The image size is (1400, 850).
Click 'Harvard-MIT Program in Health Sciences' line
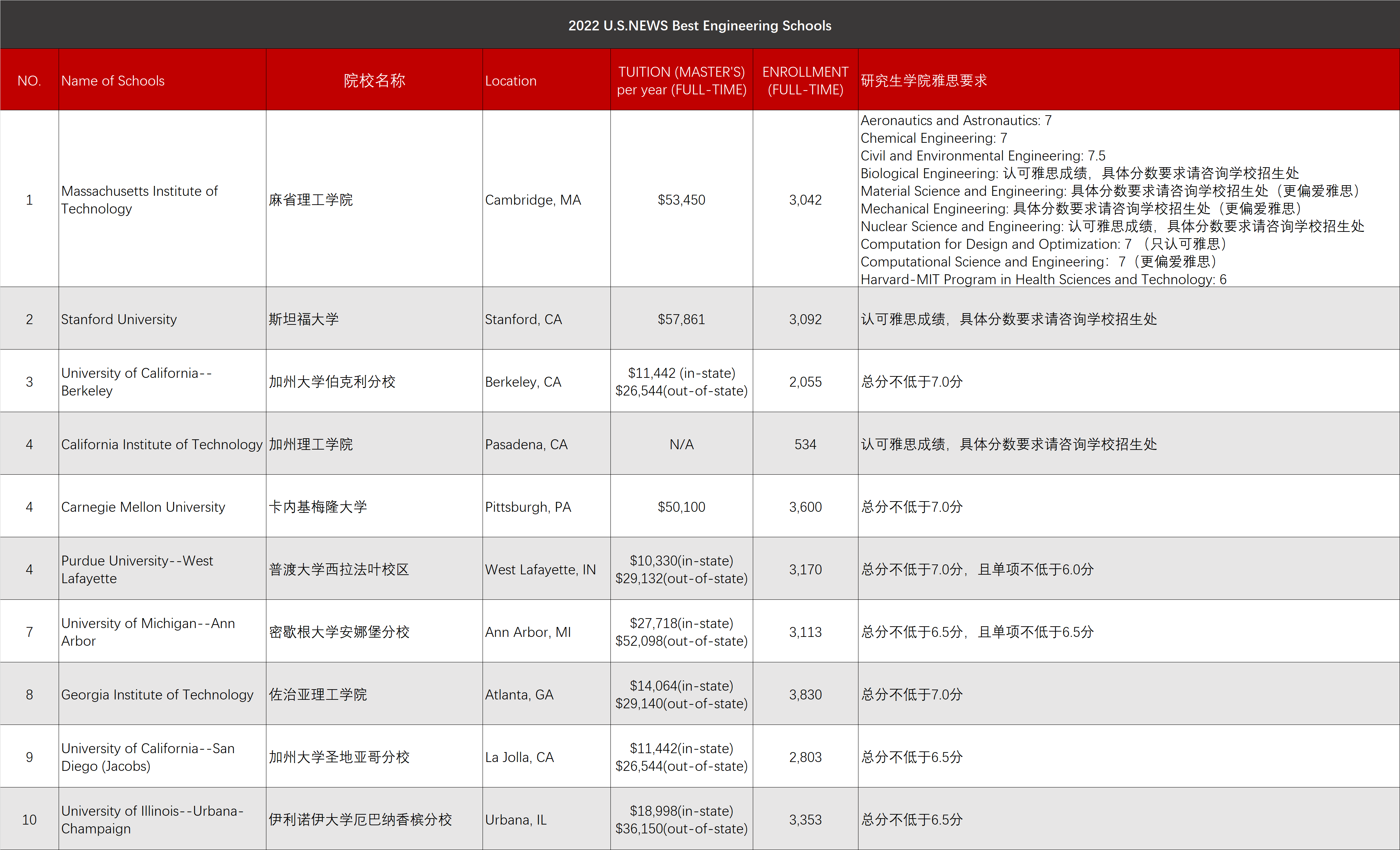pyautogui.click(x=1043, y=279)
